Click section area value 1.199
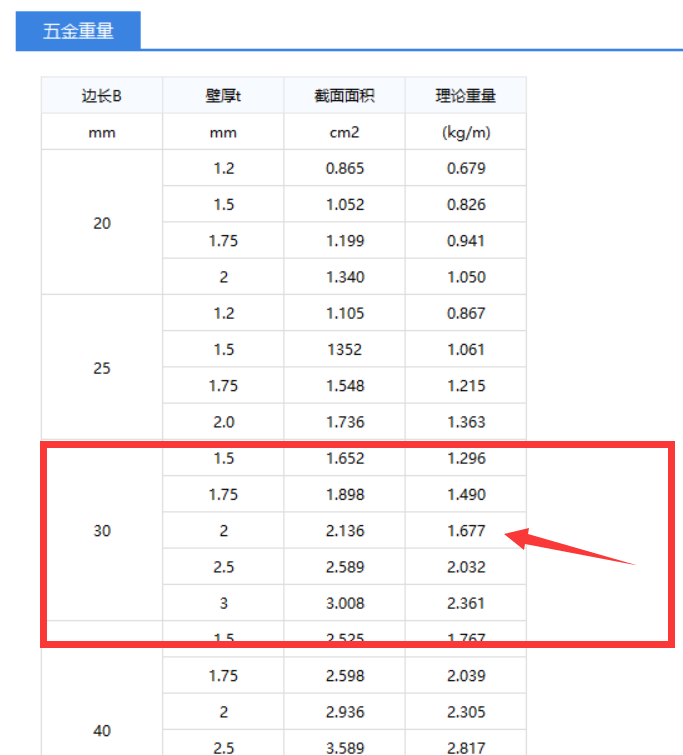Viewport: 683px width, 755px height. coord(345,241)
